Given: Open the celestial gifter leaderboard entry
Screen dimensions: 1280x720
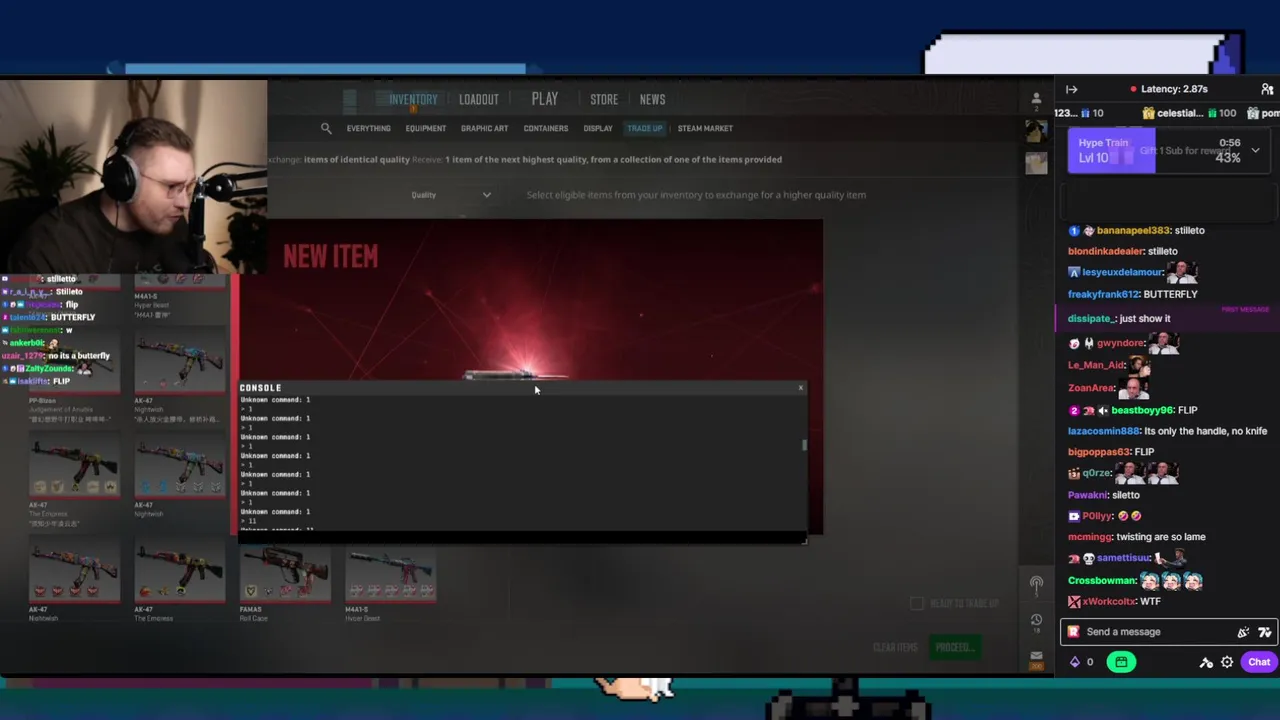Looking at the screenshot, I should (x=1189, y=113).
